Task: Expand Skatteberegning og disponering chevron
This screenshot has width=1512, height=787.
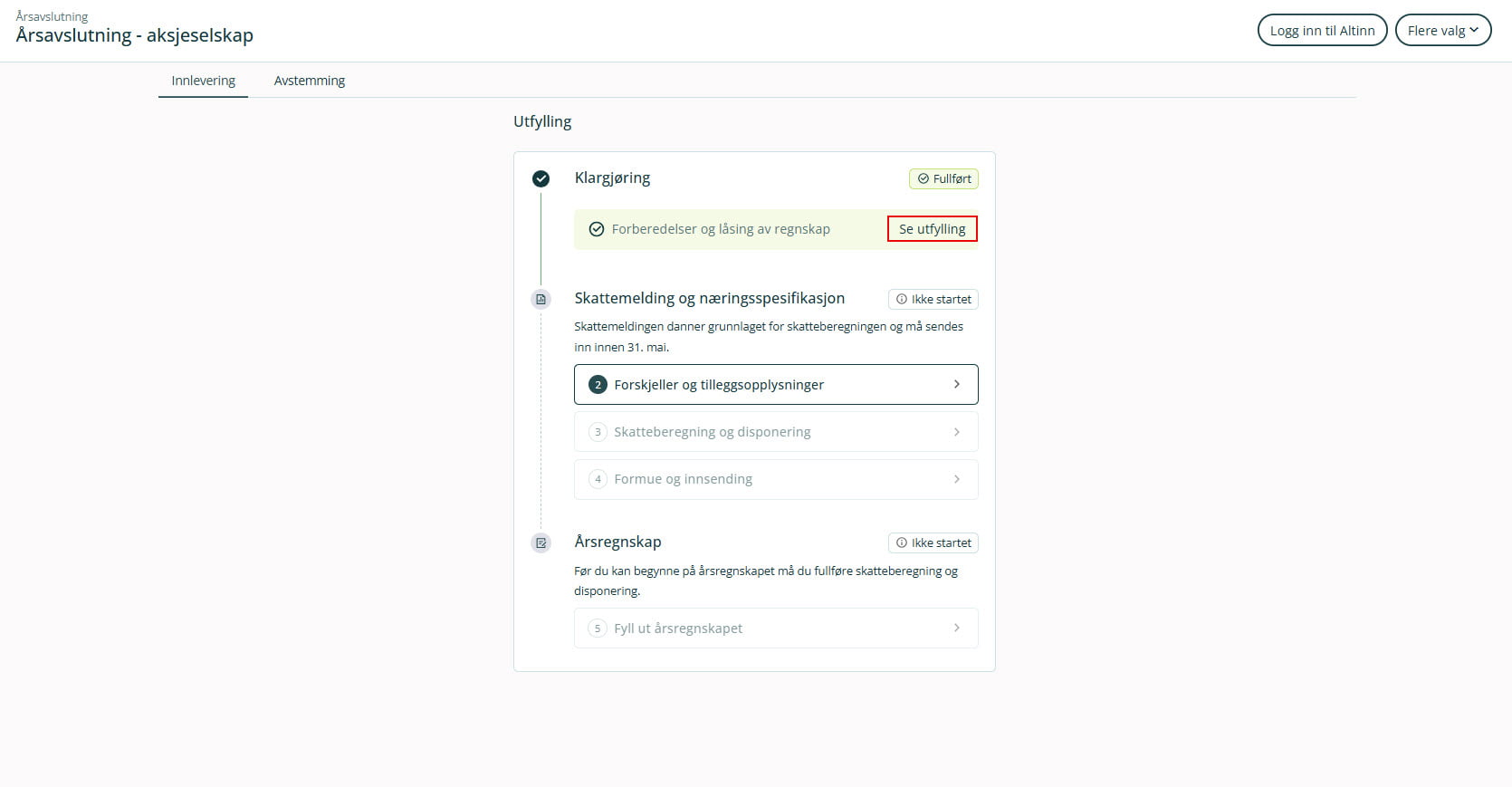Action: click(956, 432)
